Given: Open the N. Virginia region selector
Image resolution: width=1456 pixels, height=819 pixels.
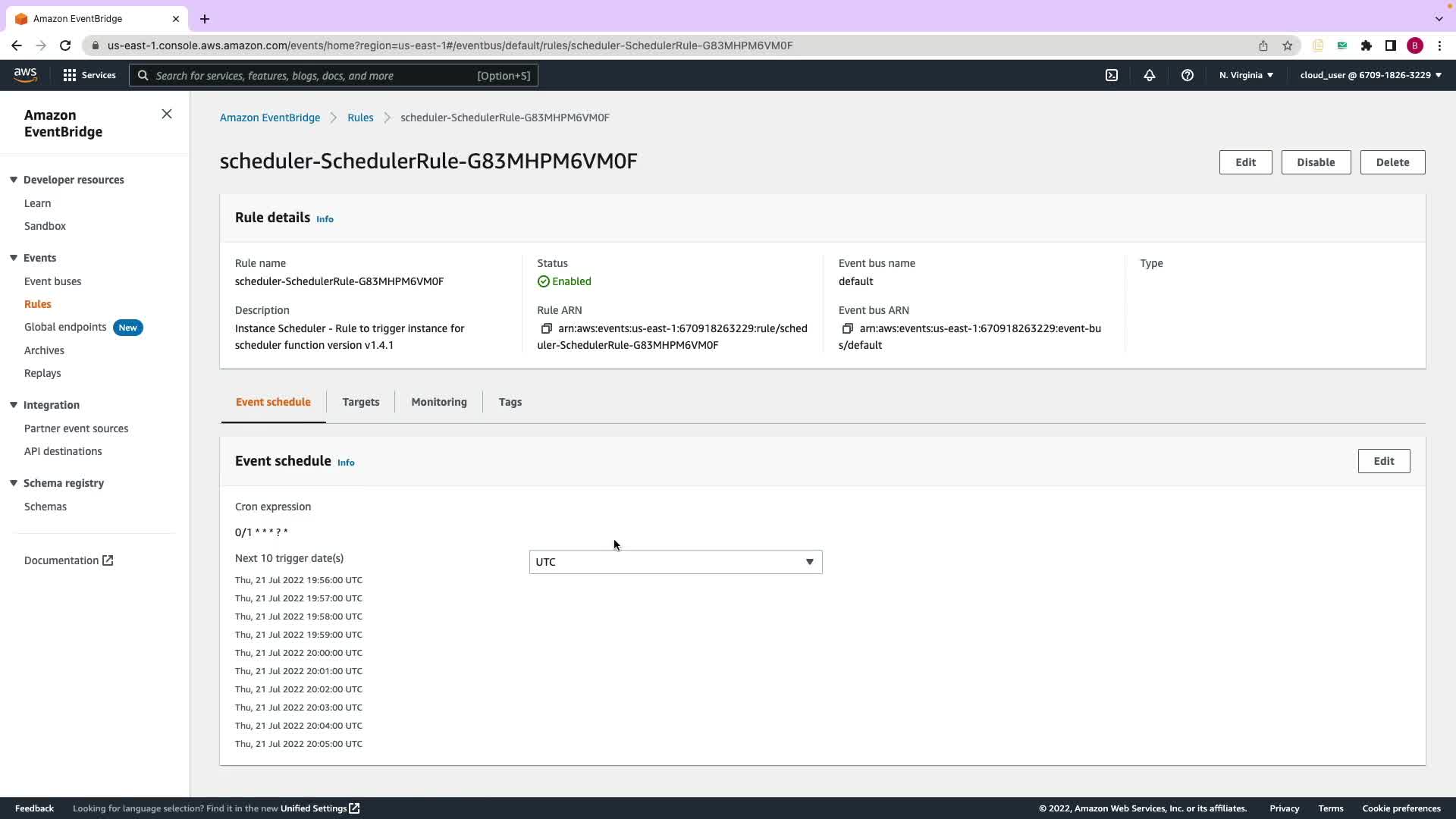Looking at the screenshot, I should point(1246,75).
